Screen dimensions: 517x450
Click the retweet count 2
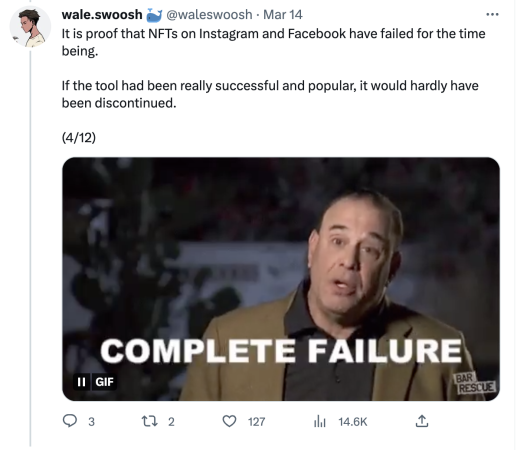171,422
